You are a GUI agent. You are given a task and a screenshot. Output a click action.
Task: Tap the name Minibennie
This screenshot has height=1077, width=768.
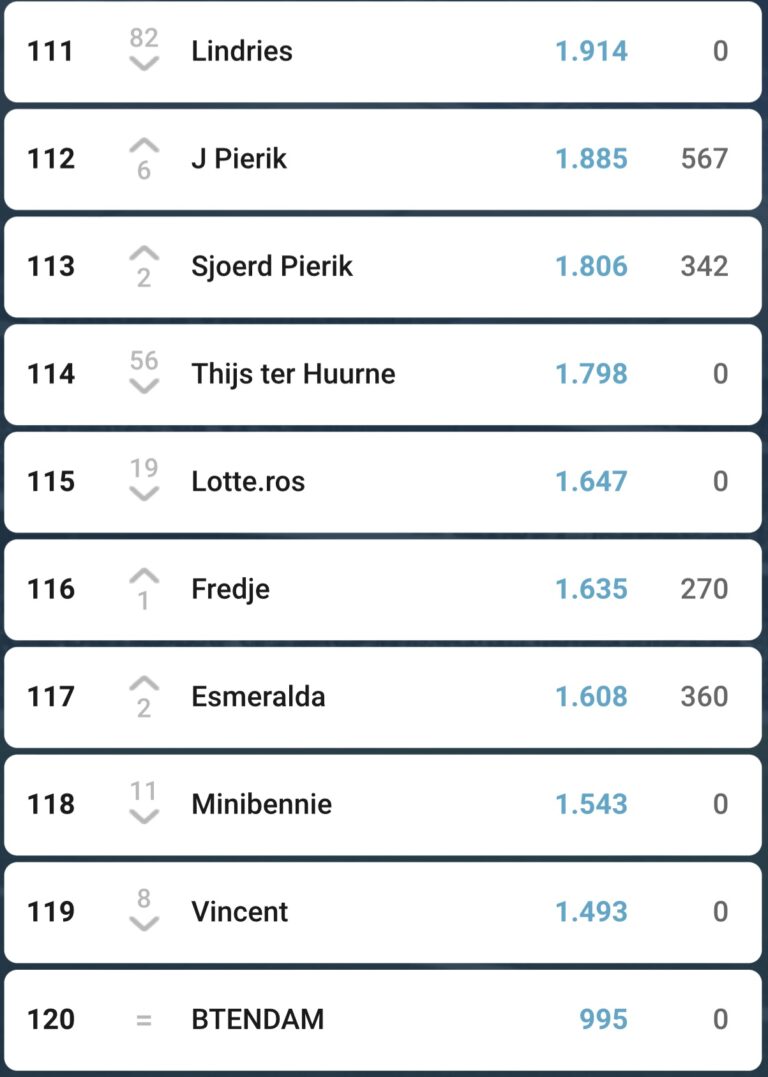pos(261,804)
